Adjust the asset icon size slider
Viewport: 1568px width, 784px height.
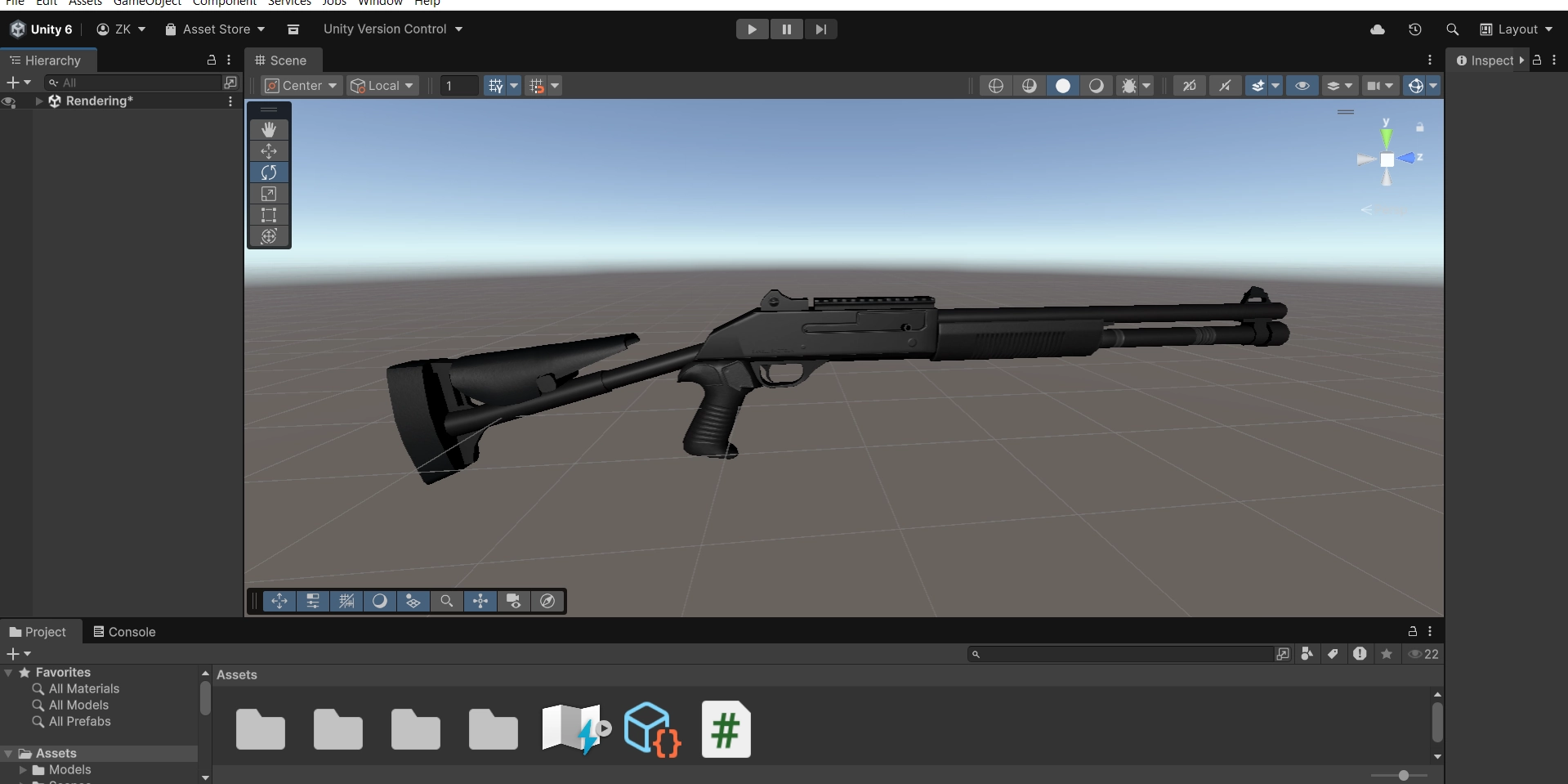point(1403,775)
